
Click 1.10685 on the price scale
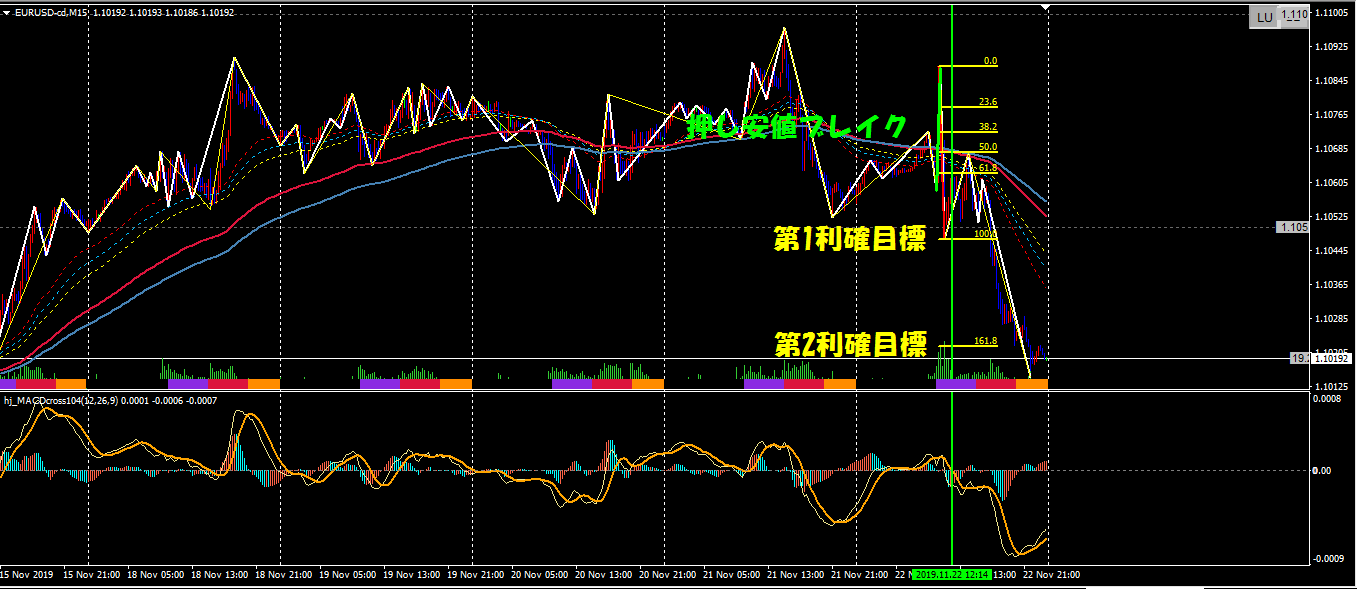[x=1332, y=149]
